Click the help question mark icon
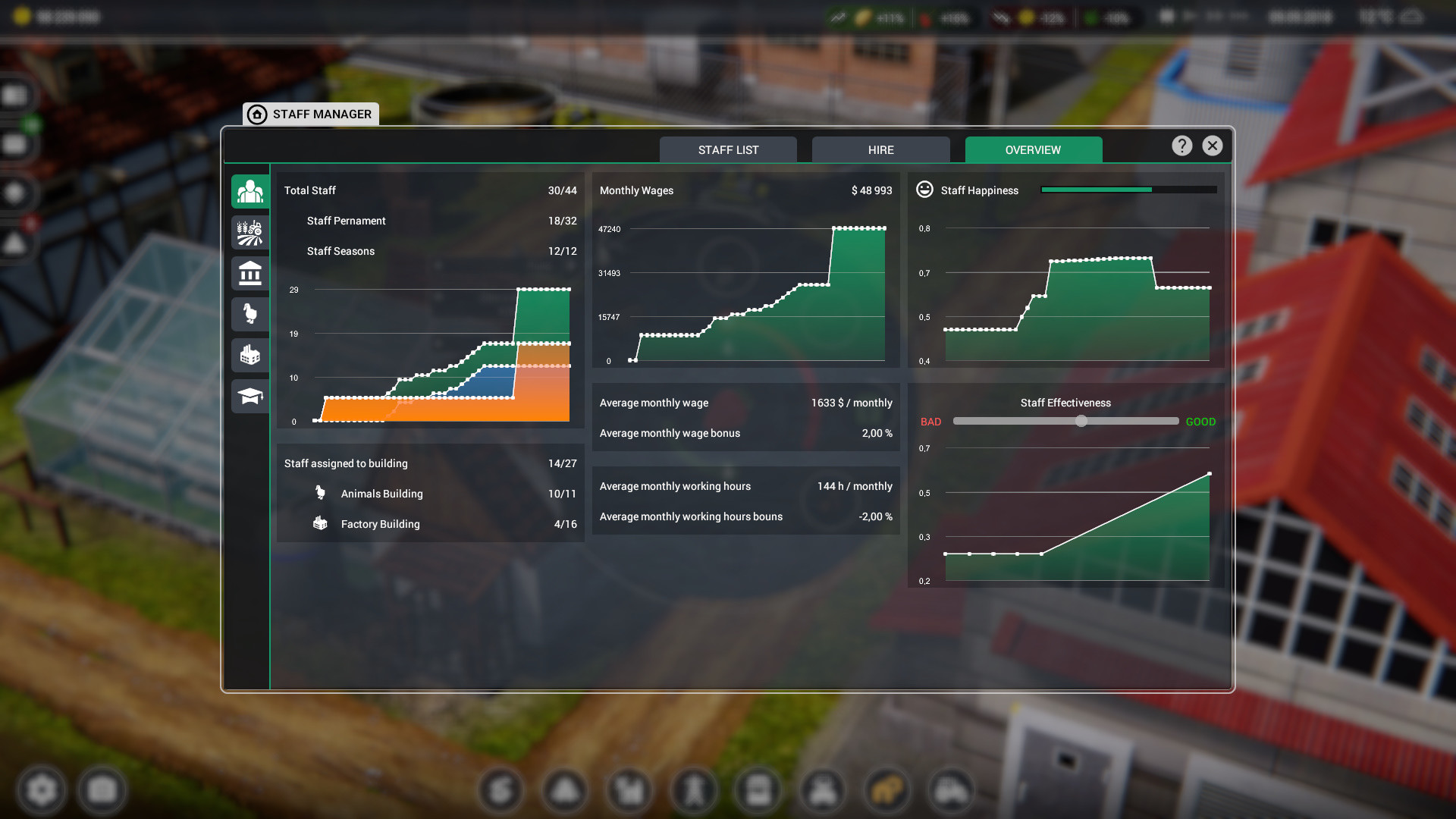 click(x=1181, y=146)
